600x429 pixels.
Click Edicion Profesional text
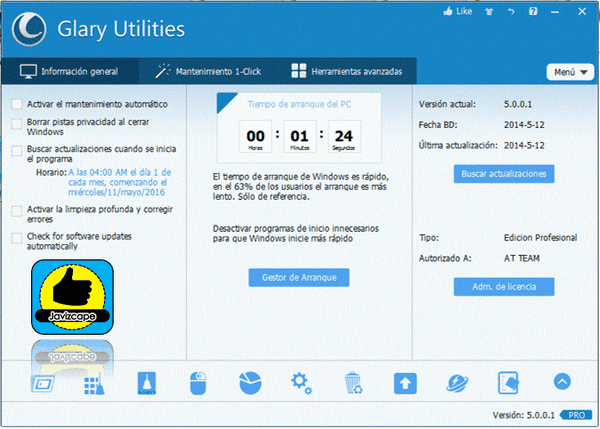coord(540,238)
